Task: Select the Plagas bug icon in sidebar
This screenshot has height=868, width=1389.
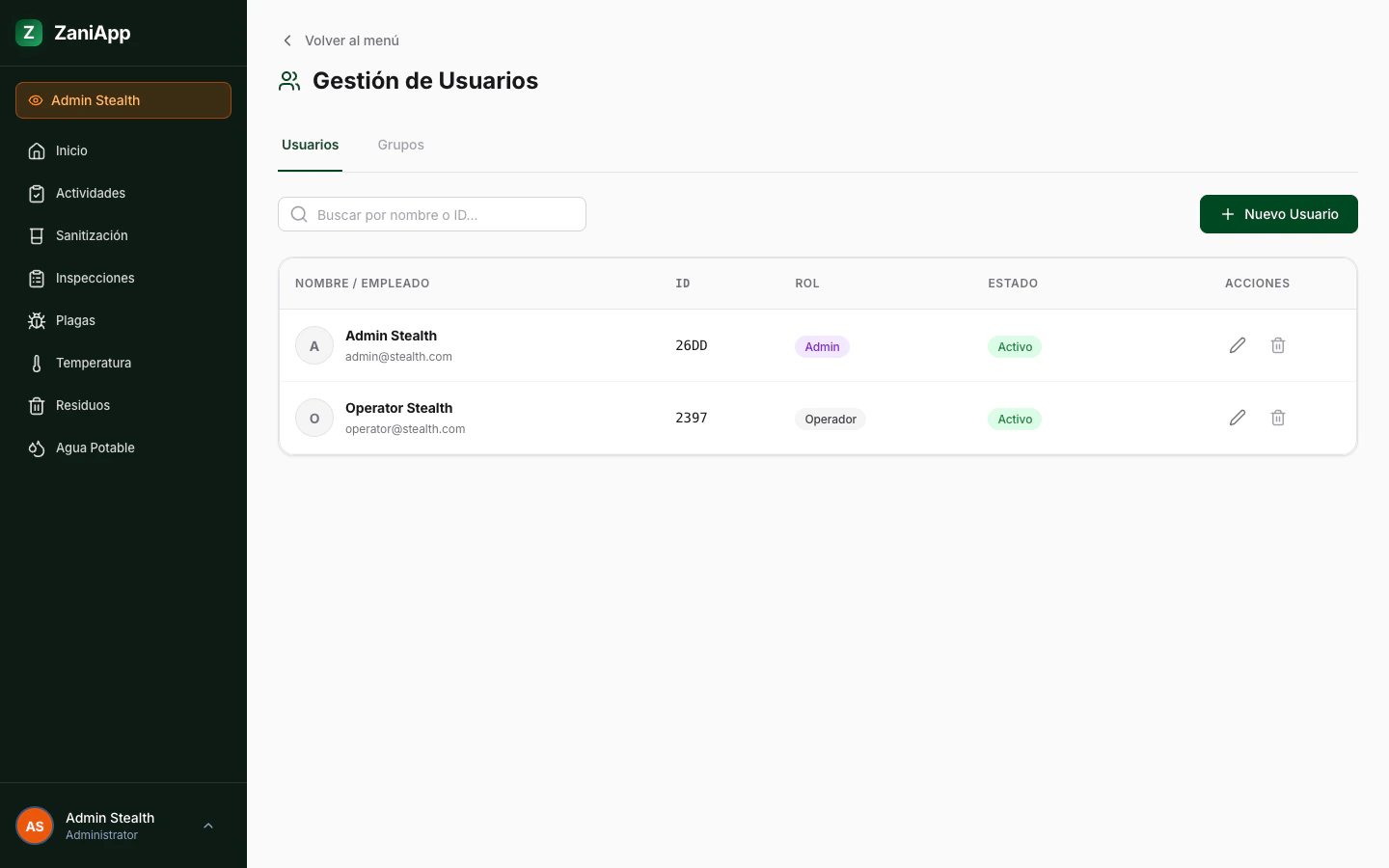Action: click(x=37, y=320)
